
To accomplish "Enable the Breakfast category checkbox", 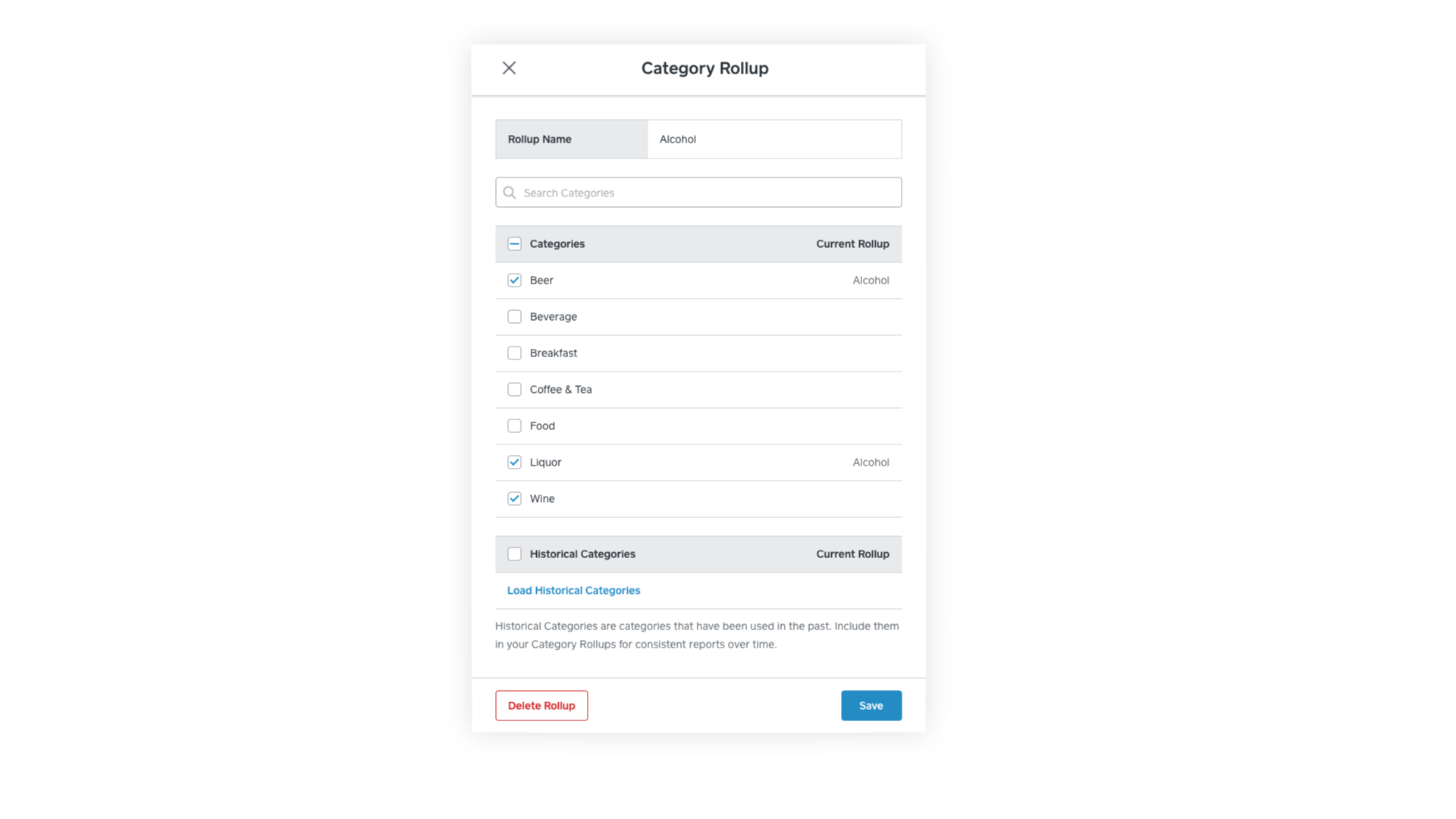I will (514, 353).
